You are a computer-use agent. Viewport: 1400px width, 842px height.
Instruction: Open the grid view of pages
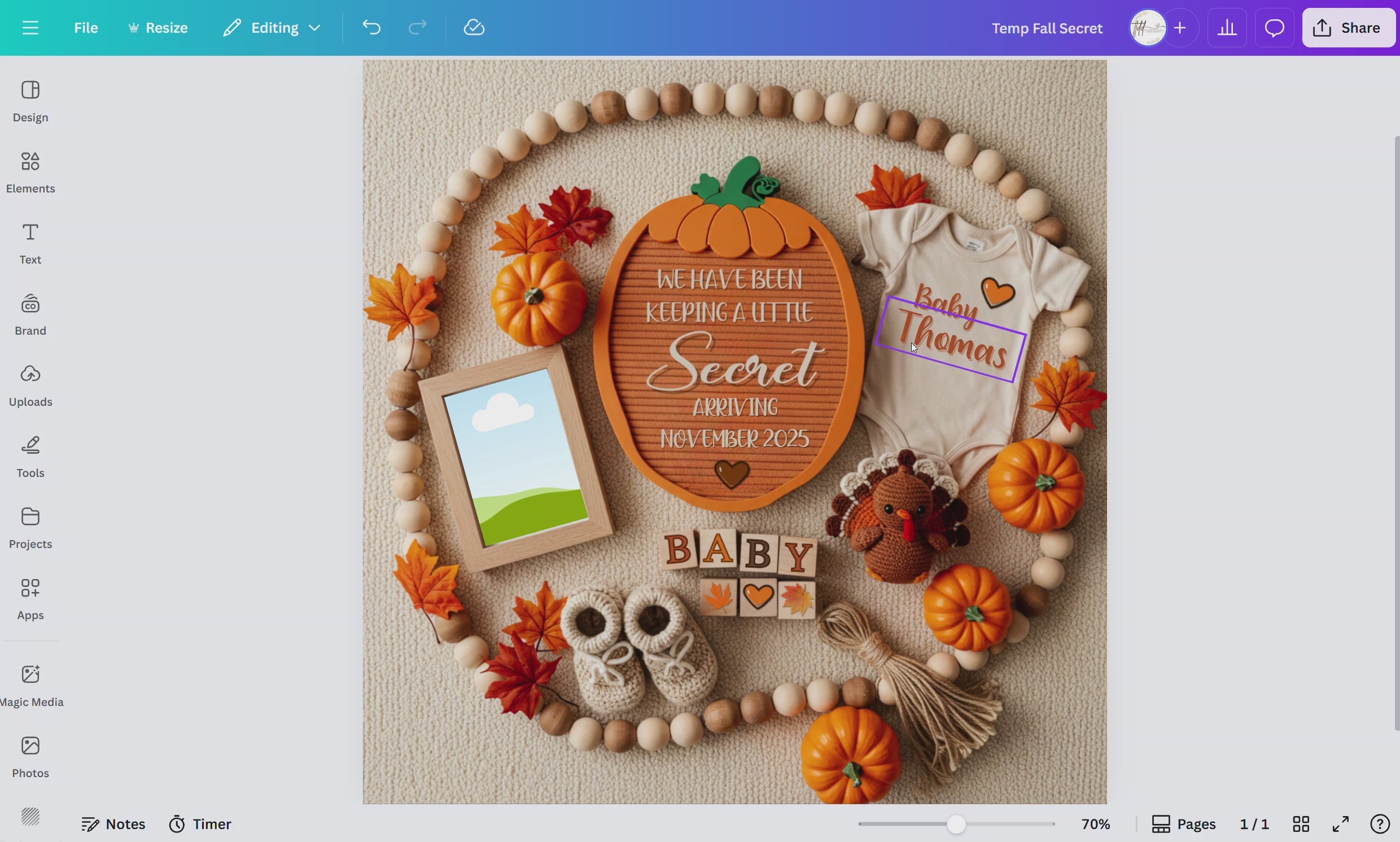tap(1301, 823)
